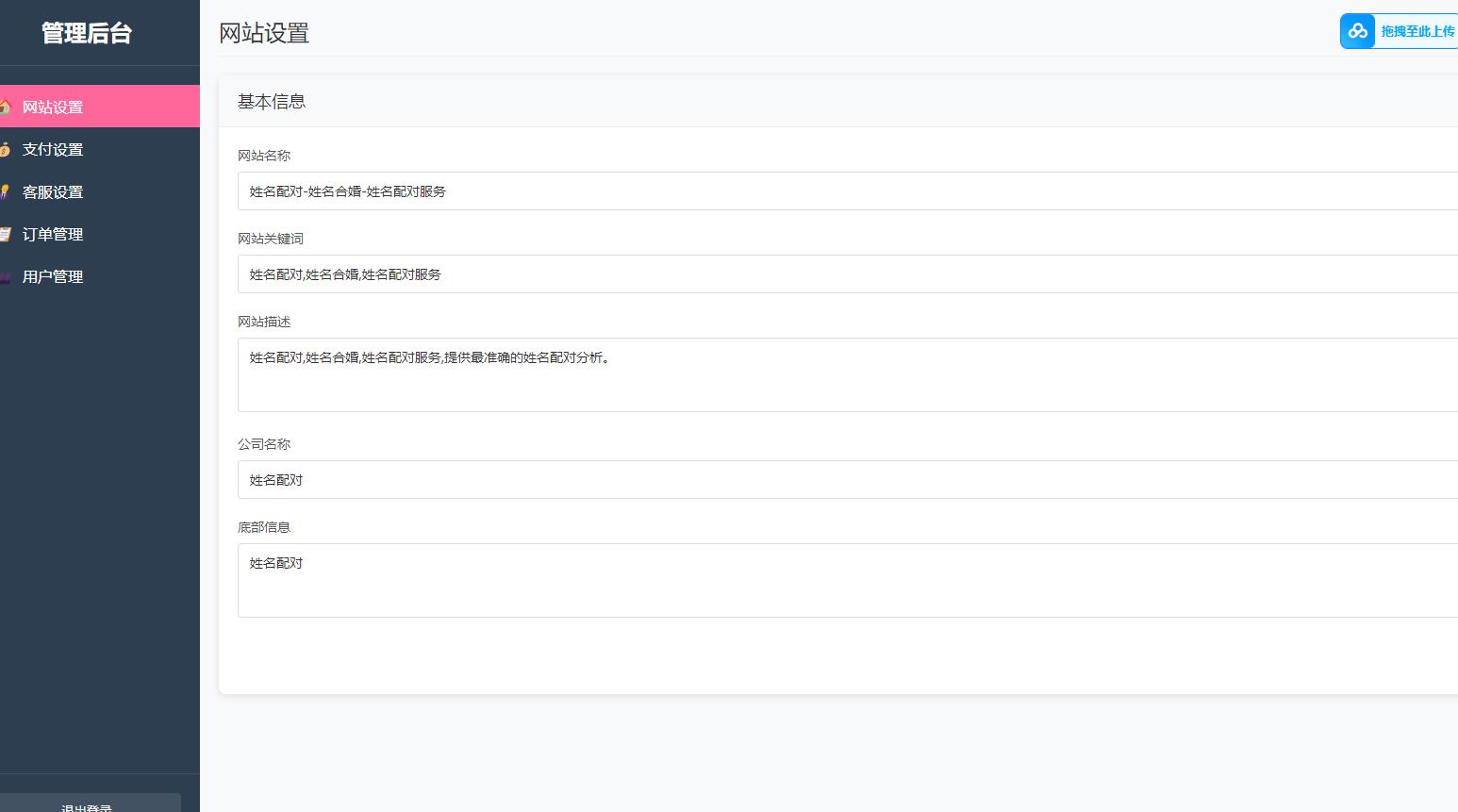Click the 网站设置 page heading
This screenshot has width=1458, height=812.
[264, 33]
